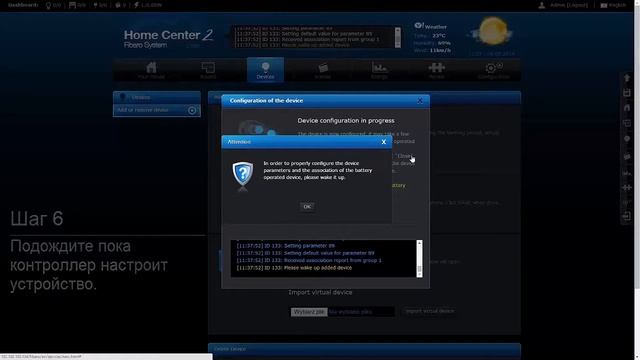Click the puzzle icon in right edge toolbar
Image resolution: width=640 pixels, height=360 pixels.
(x=627, y=187)
